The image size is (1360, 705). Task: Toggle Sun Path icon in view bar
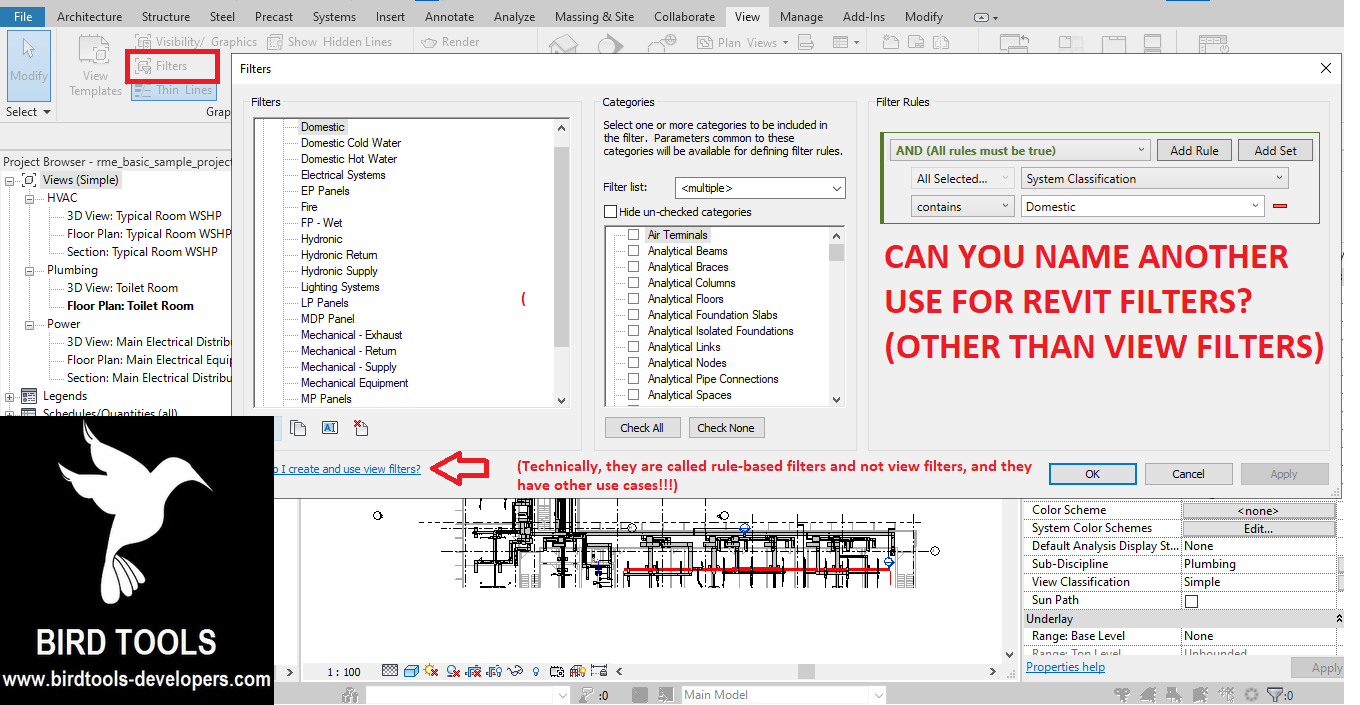(x=431, y=670)
